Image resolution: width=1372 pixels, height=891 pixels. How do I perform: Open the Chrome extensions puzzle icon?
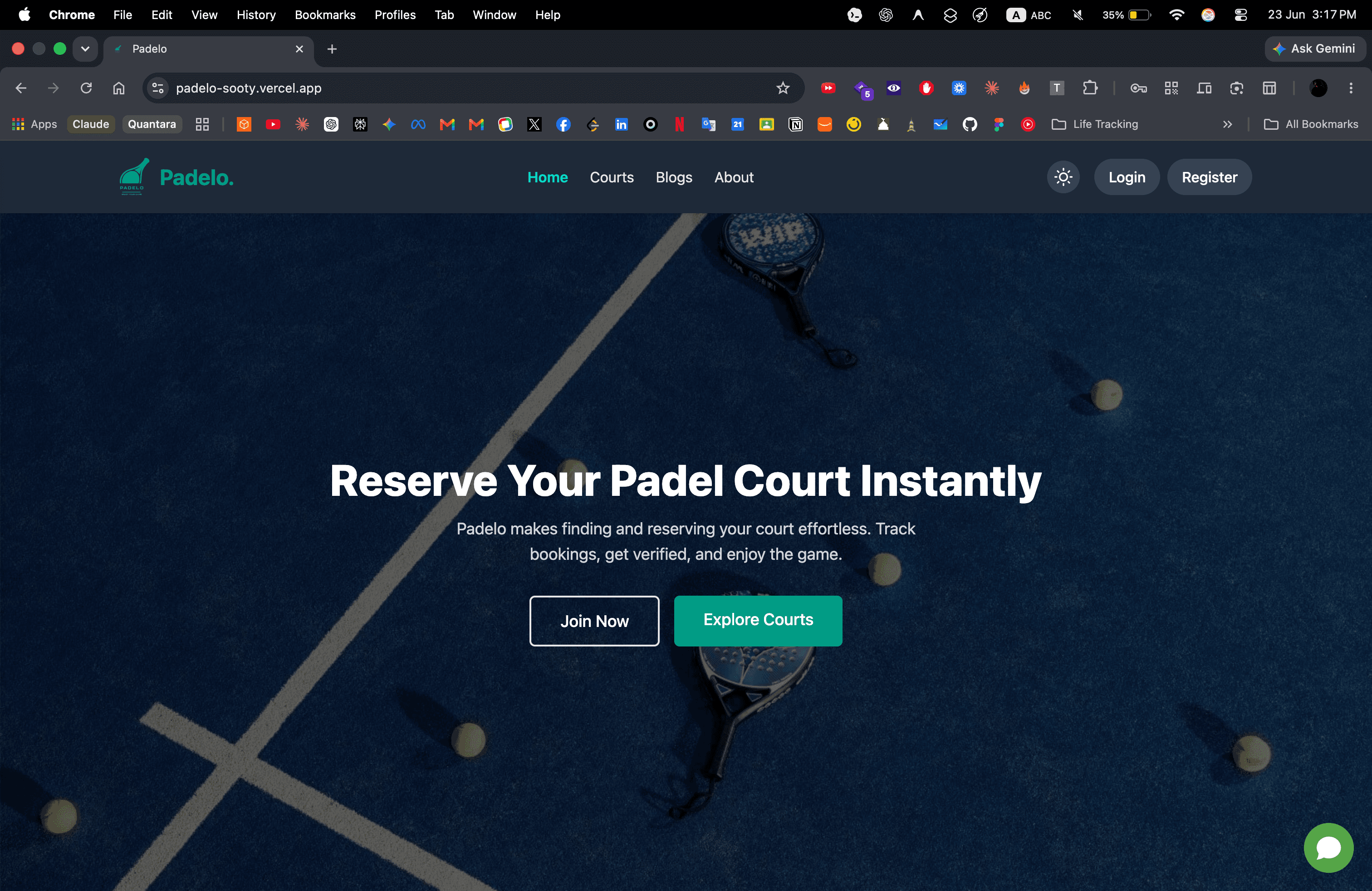click(1089, 88)
